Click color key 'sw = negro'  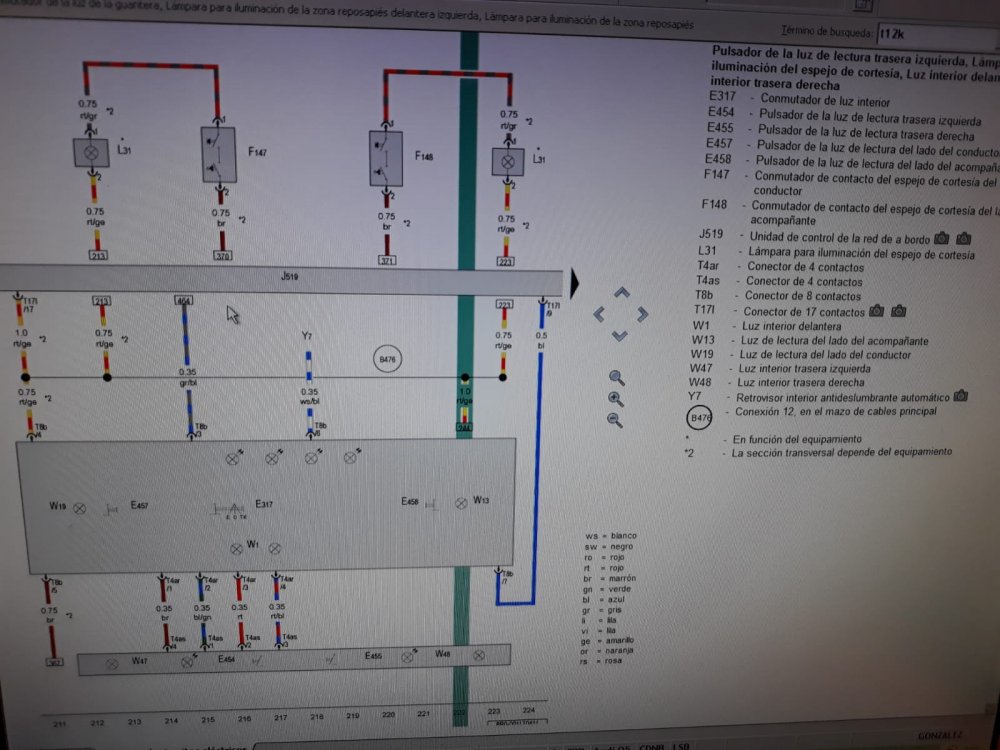pyautogui.click(x=608, y=547)
